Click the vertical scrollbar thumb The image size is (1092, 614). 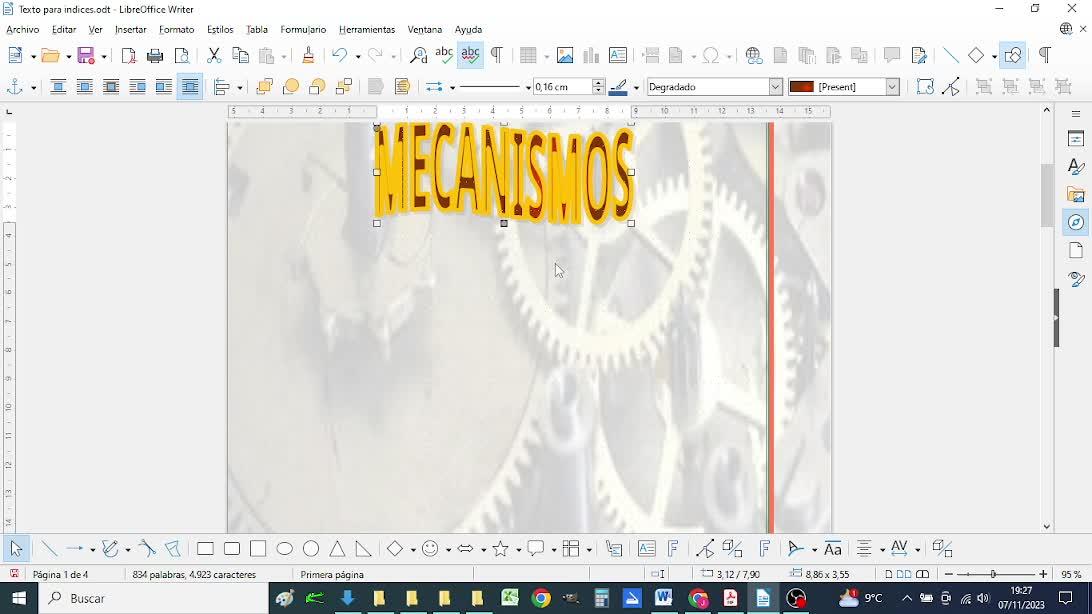1047,195
